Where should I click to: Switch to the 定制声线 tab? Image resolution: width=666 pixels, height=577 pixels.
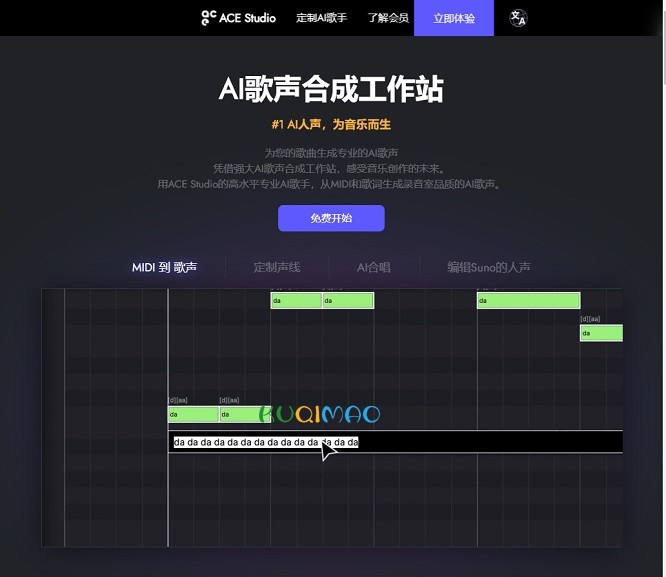click(x=277, y=267)
